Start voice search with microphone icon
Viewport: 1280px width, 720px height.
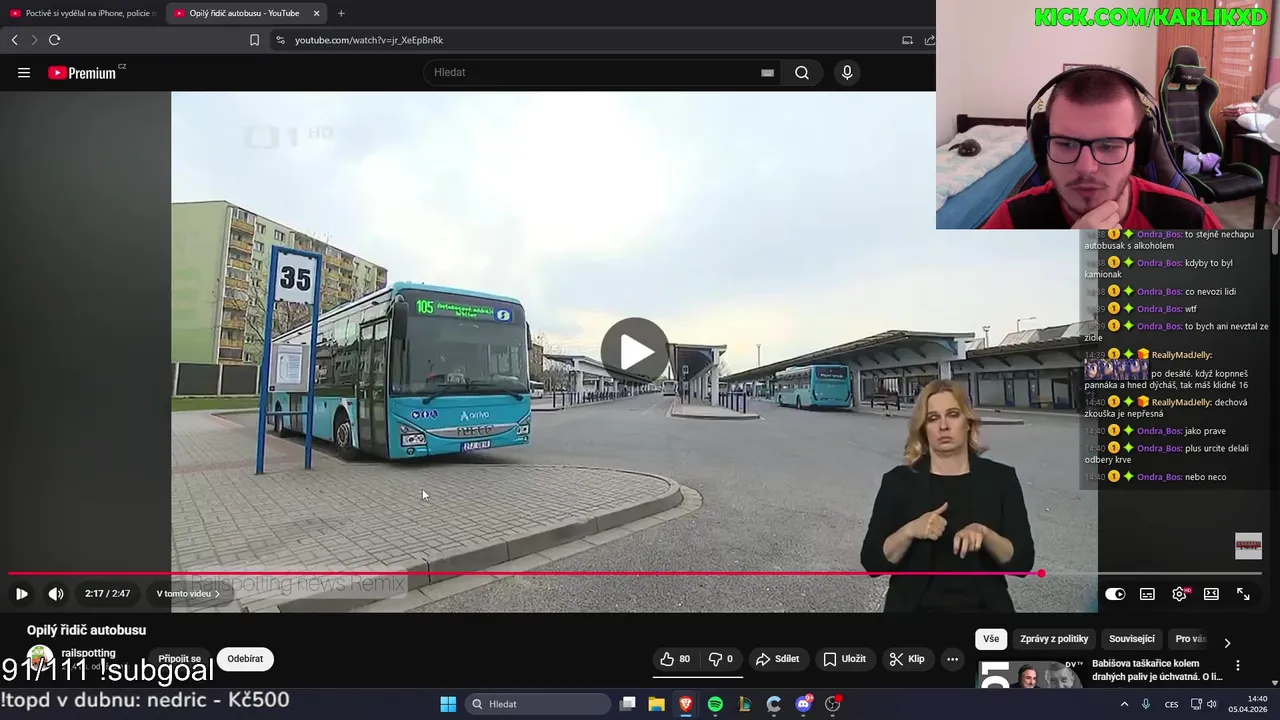847,72
